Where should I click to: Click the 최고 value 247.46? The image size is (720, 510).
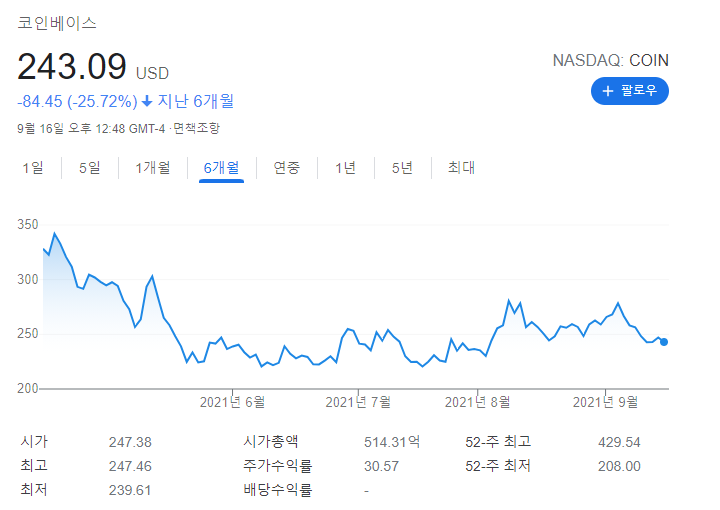[x=130, y=466]
